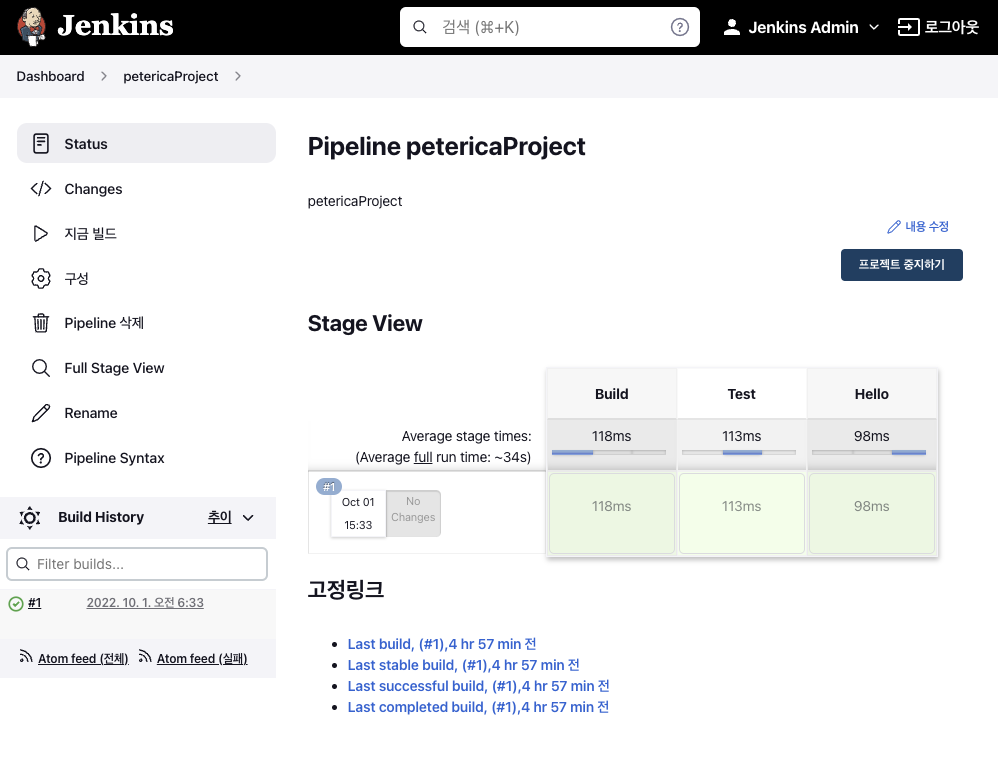Click the Jenkins title text logo

tap(115, 26)
